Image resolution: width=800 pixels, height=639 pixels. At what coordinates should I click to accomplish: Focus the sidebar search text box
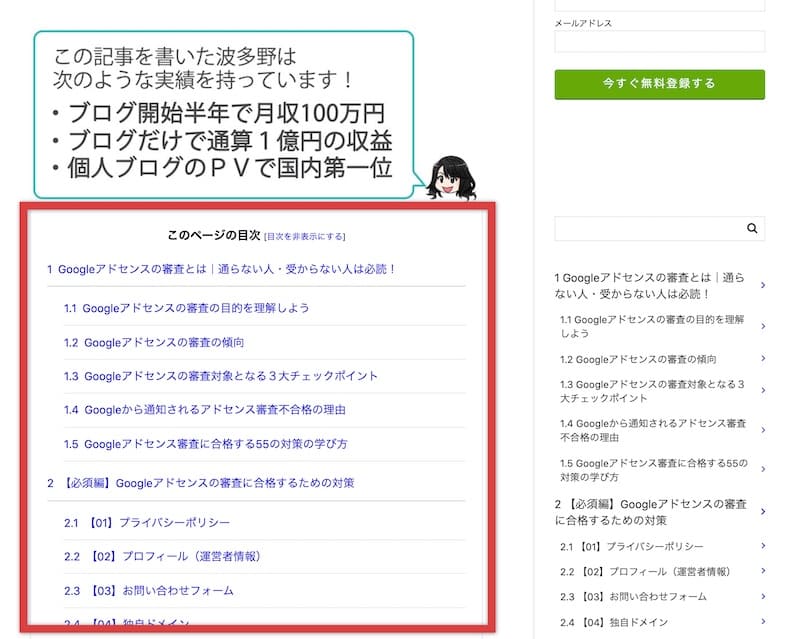(x=646, y=229)
